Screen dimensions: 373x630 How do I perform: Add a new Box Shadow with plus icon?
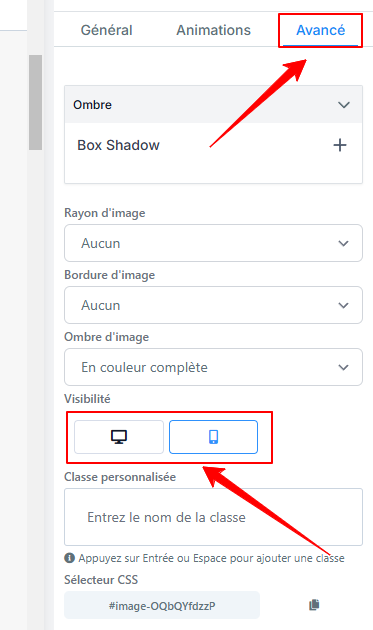[x=340, y=145]
